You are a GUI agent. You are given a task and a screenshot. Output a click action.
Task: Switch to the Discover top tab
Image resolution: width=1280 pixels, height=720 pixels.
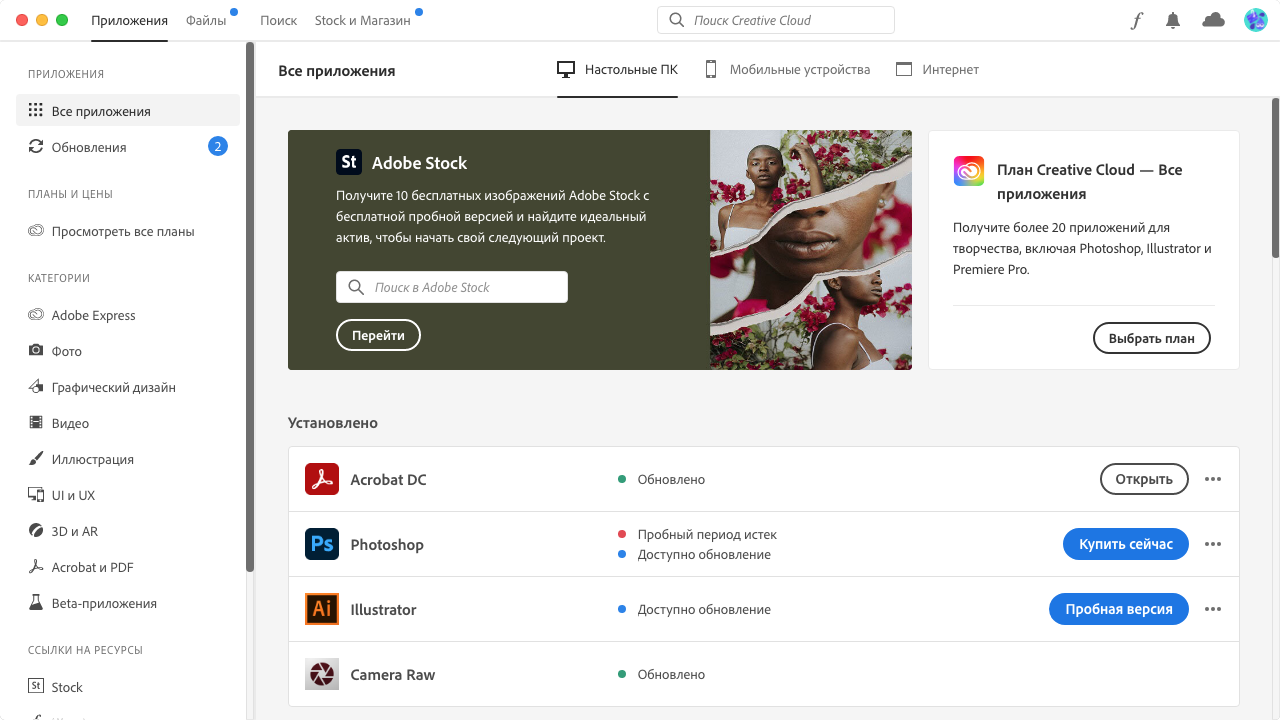[x=279, y=20]
